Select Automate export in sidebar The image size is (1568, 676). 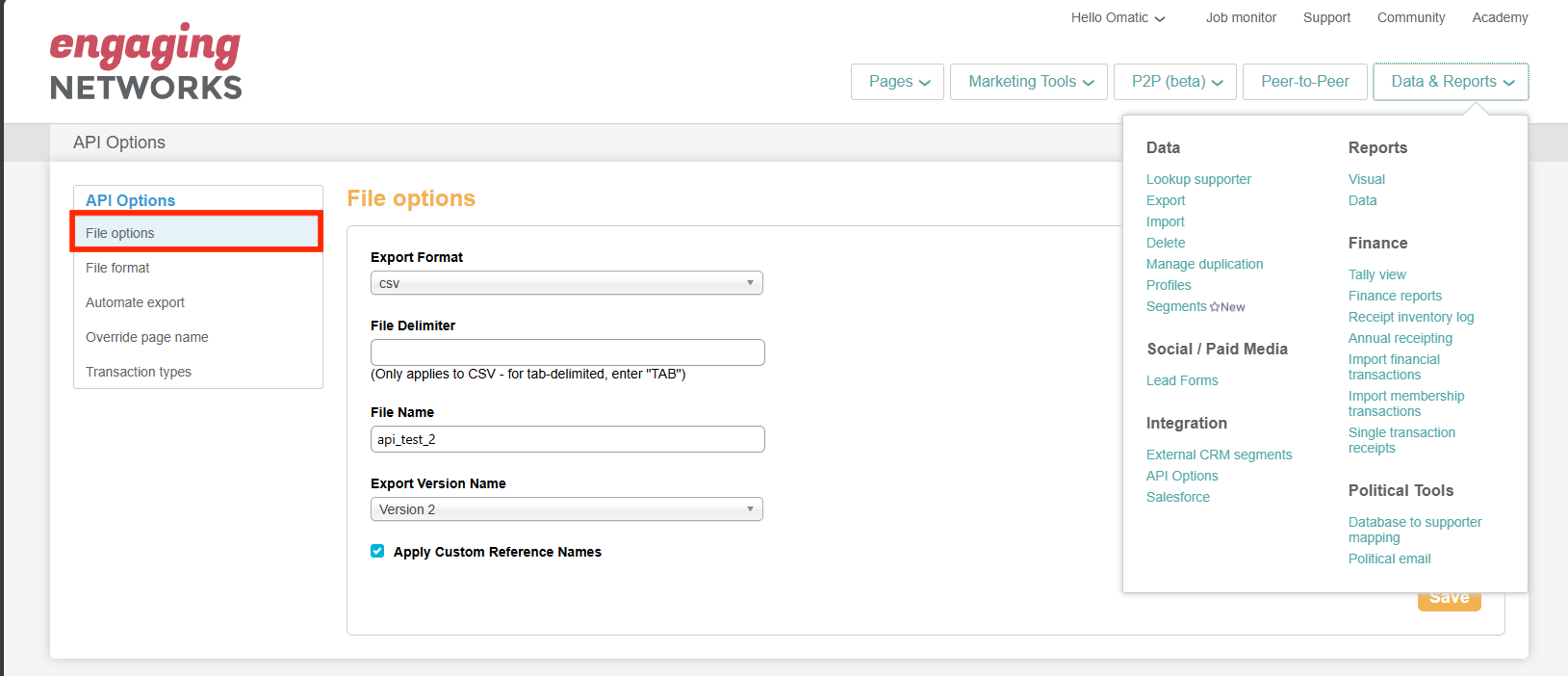[135, 302]
